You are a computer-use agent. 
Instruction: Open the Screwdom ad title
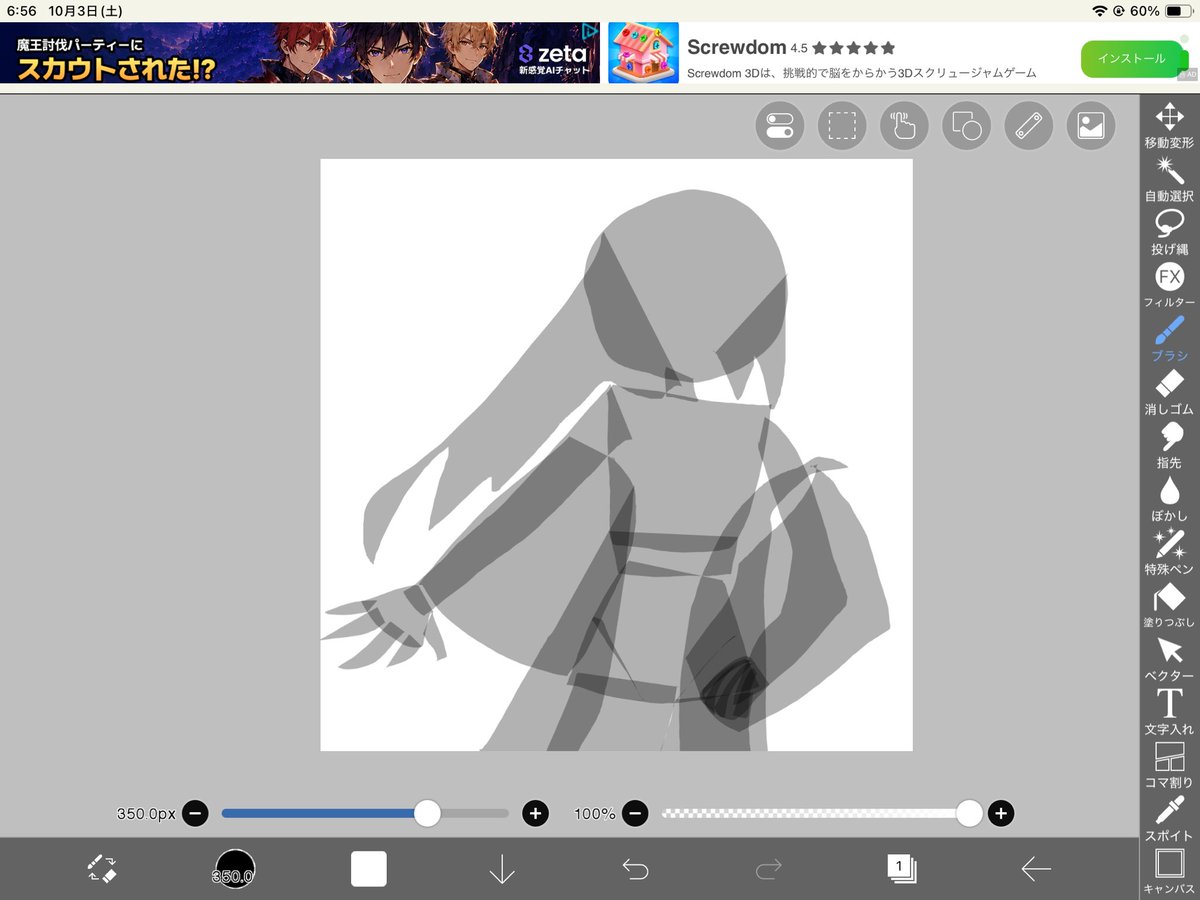pos(737,47)
